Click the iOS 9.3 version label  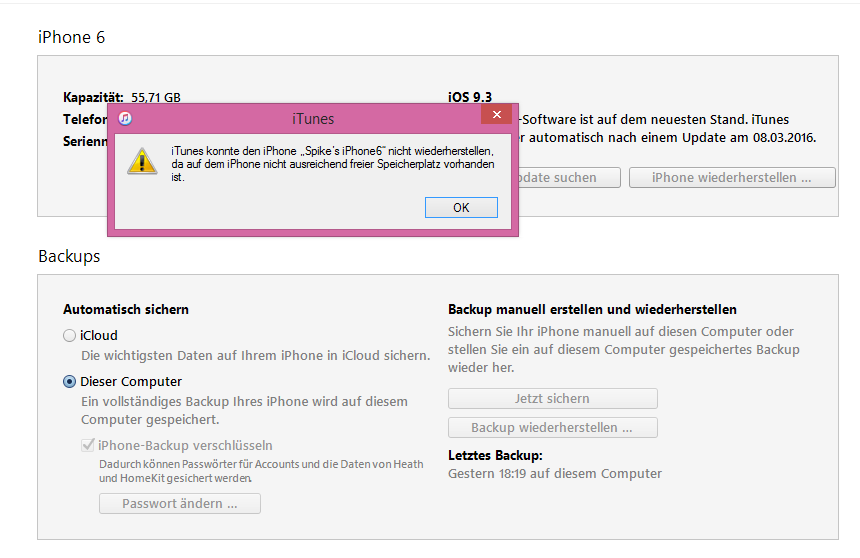coord(470,97)
